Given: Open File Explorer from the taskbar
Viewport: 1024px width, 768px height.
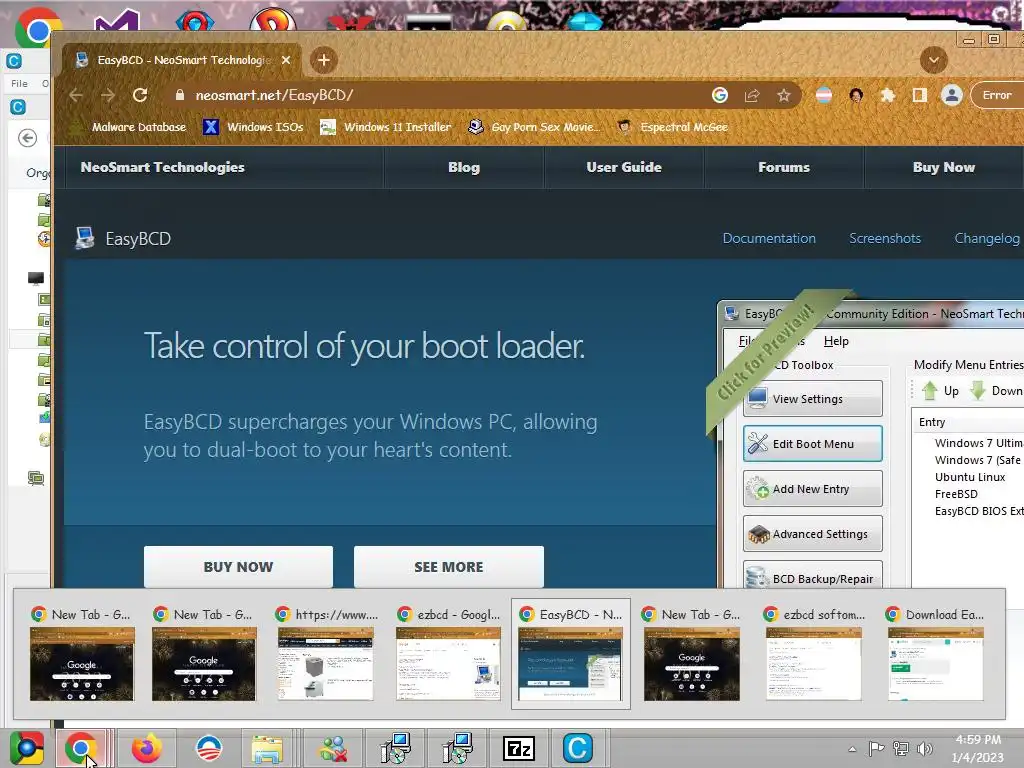Looking at the screenshot, I should point(268,748).
